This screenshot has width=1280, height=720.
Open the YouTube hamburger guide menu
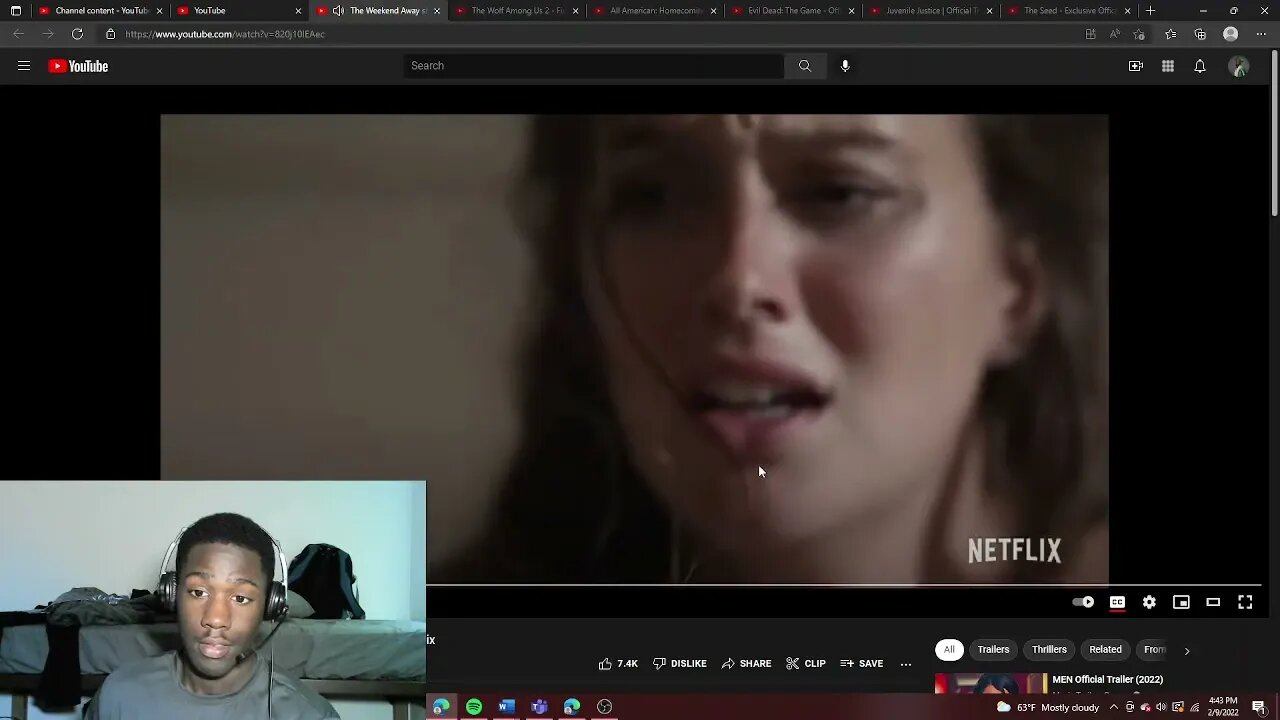coord(24,66)
